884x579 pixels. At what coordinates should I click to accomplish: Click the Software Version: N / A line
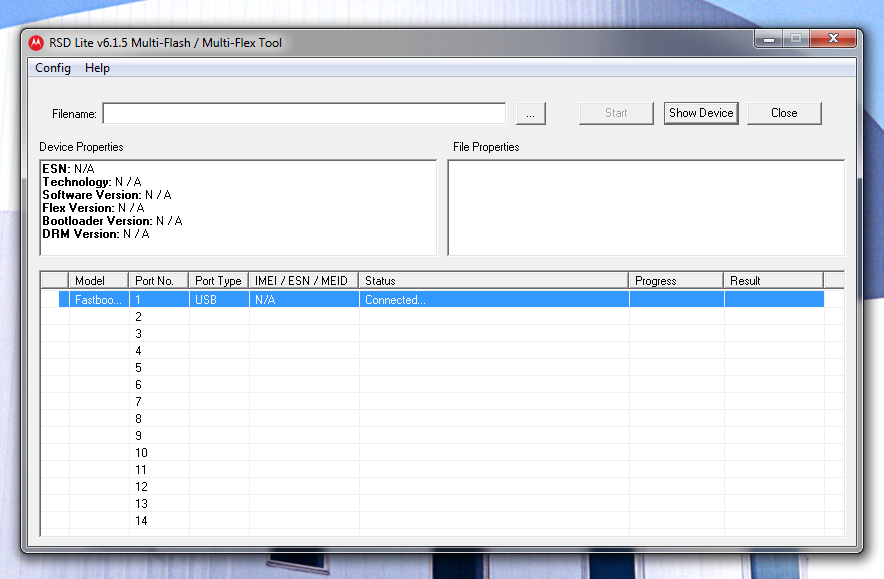[107, 195]
